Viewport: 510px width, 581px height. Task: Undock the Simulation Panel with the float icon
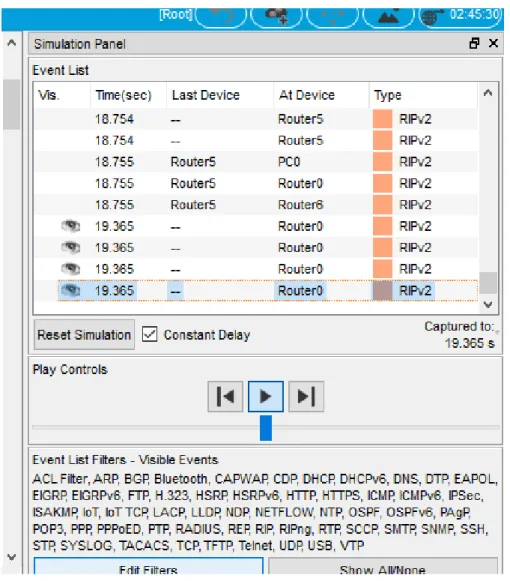pyautogui.click(x=474, y=43)
